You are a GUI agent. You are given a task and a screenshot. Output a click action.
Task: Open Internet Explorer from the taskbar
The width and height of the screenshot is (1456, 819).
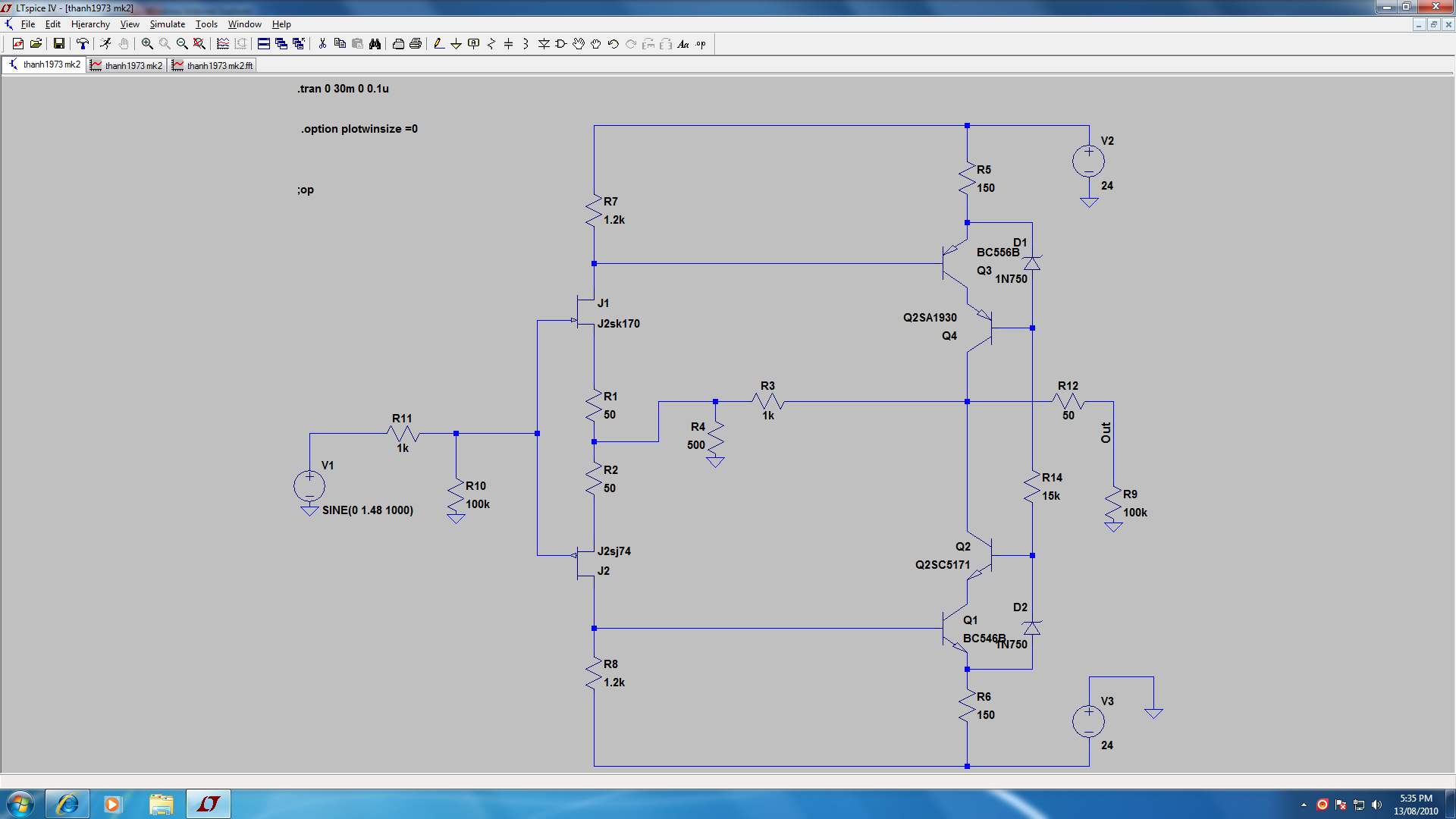[x=67, y=804]
